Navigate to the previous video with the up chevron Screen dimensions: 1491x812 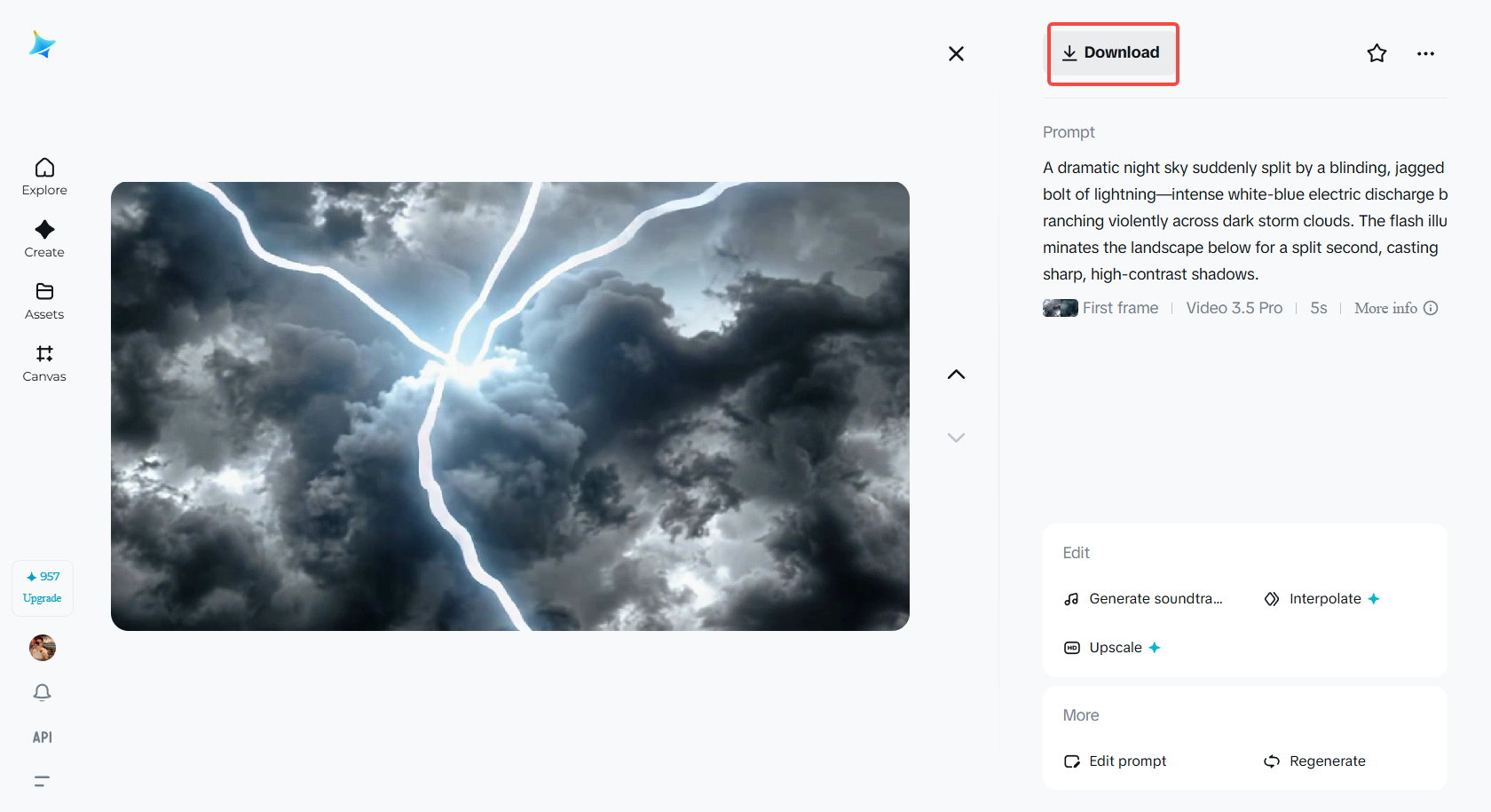956,374
